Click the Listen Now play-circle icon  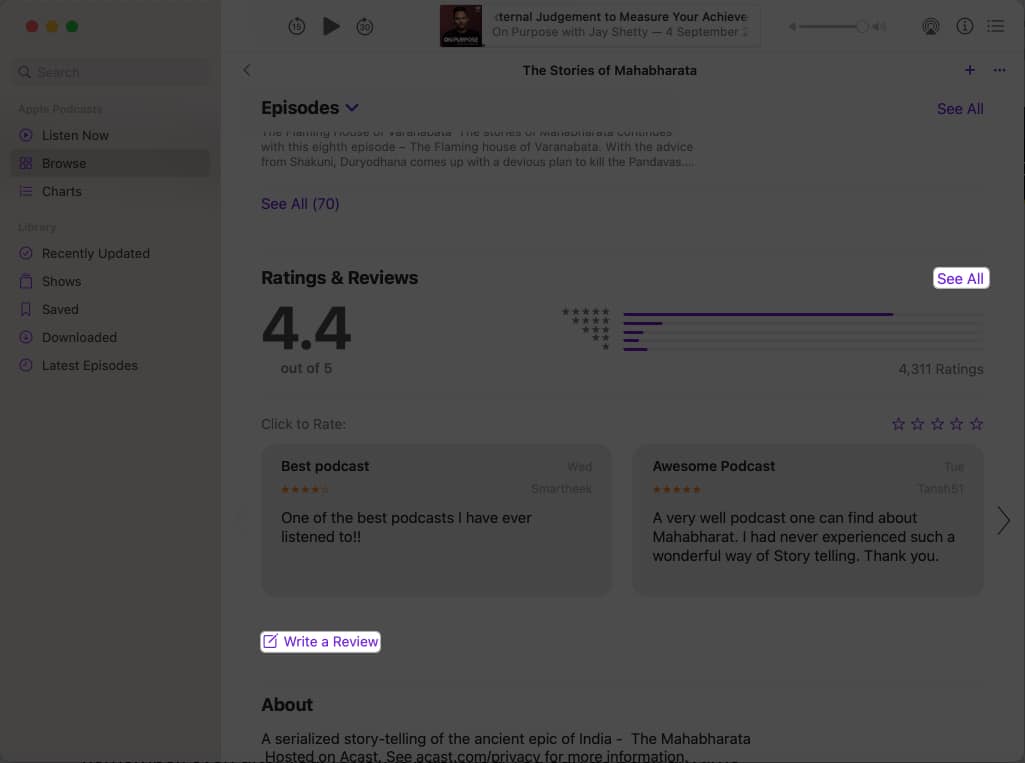[25, 135]
